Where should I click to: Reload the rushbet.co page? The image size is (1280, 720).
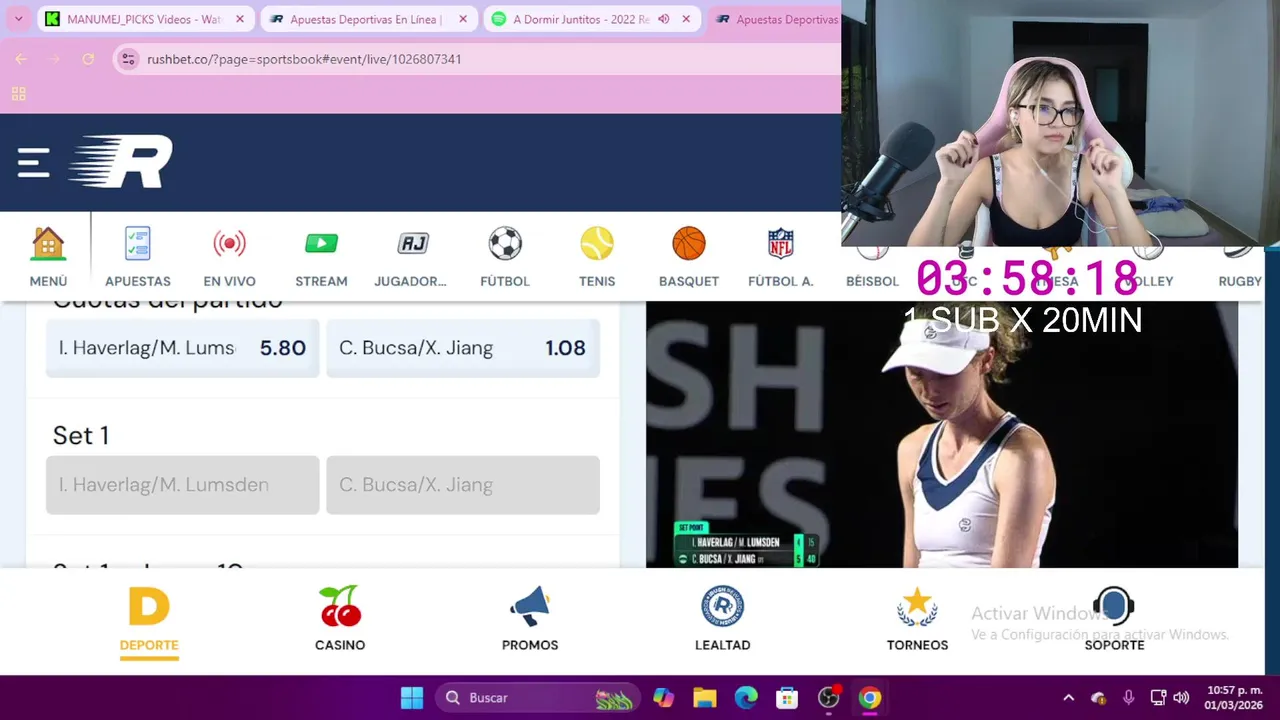(x=88, y=59)
